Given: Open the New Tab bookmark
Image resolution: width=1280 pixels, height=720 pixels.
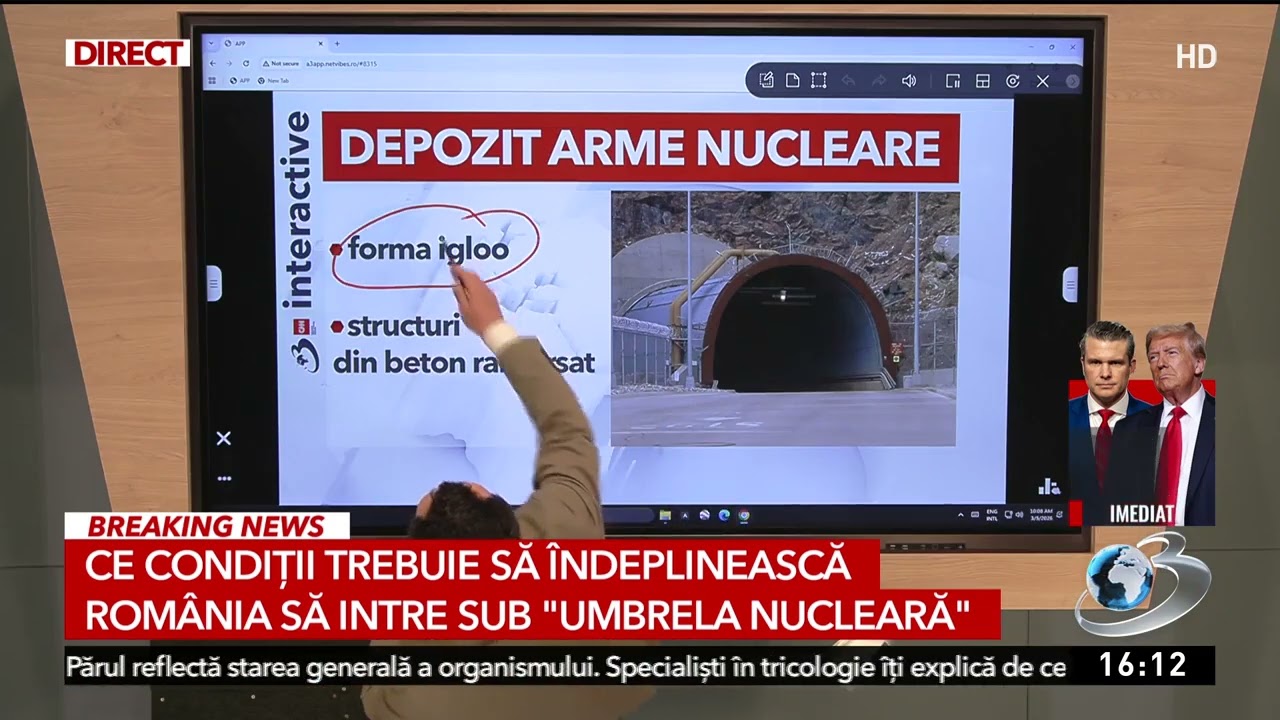Looking at the screenshot, I should point(275,80).
